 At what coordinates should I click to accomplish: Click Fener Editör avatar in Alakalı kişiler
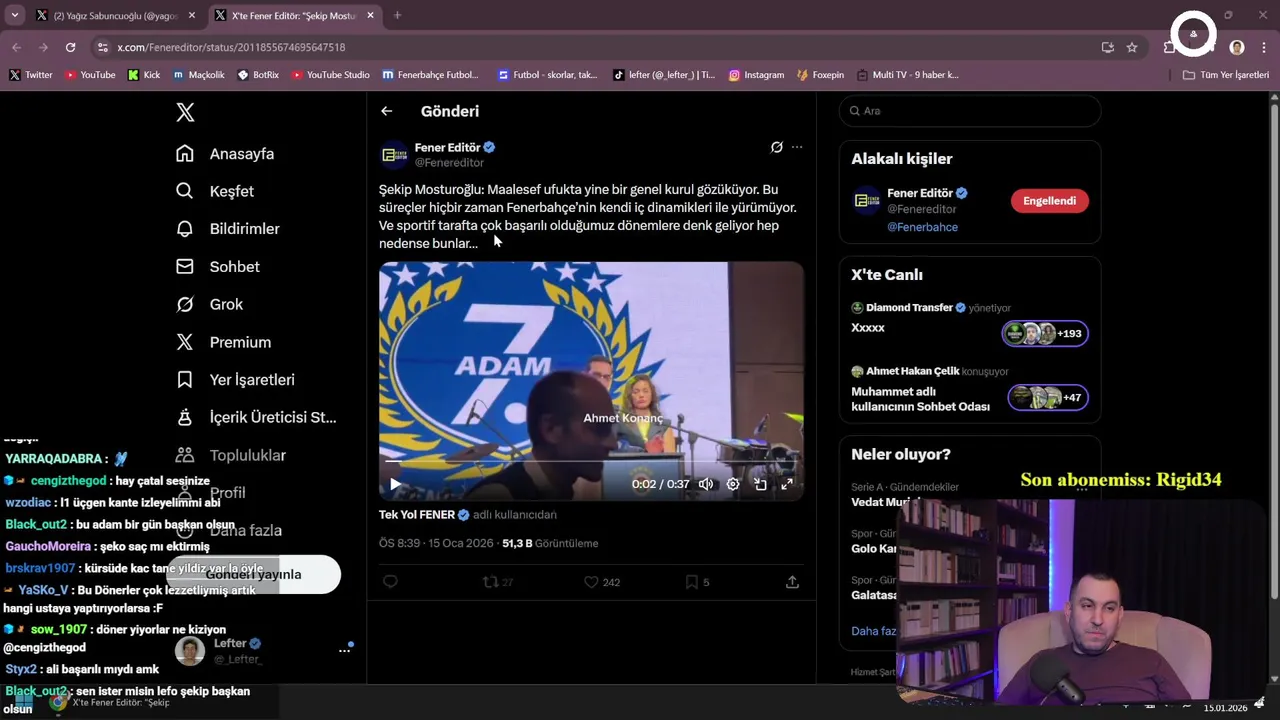click(x=866, y=201)
